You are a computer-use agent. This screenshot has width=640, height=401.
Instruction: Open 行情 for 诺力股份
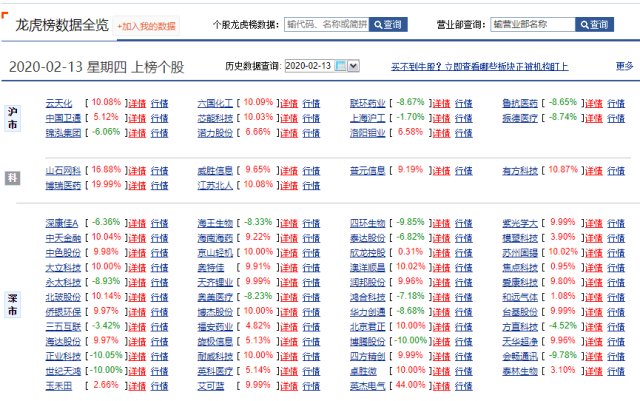pos(311,133)
